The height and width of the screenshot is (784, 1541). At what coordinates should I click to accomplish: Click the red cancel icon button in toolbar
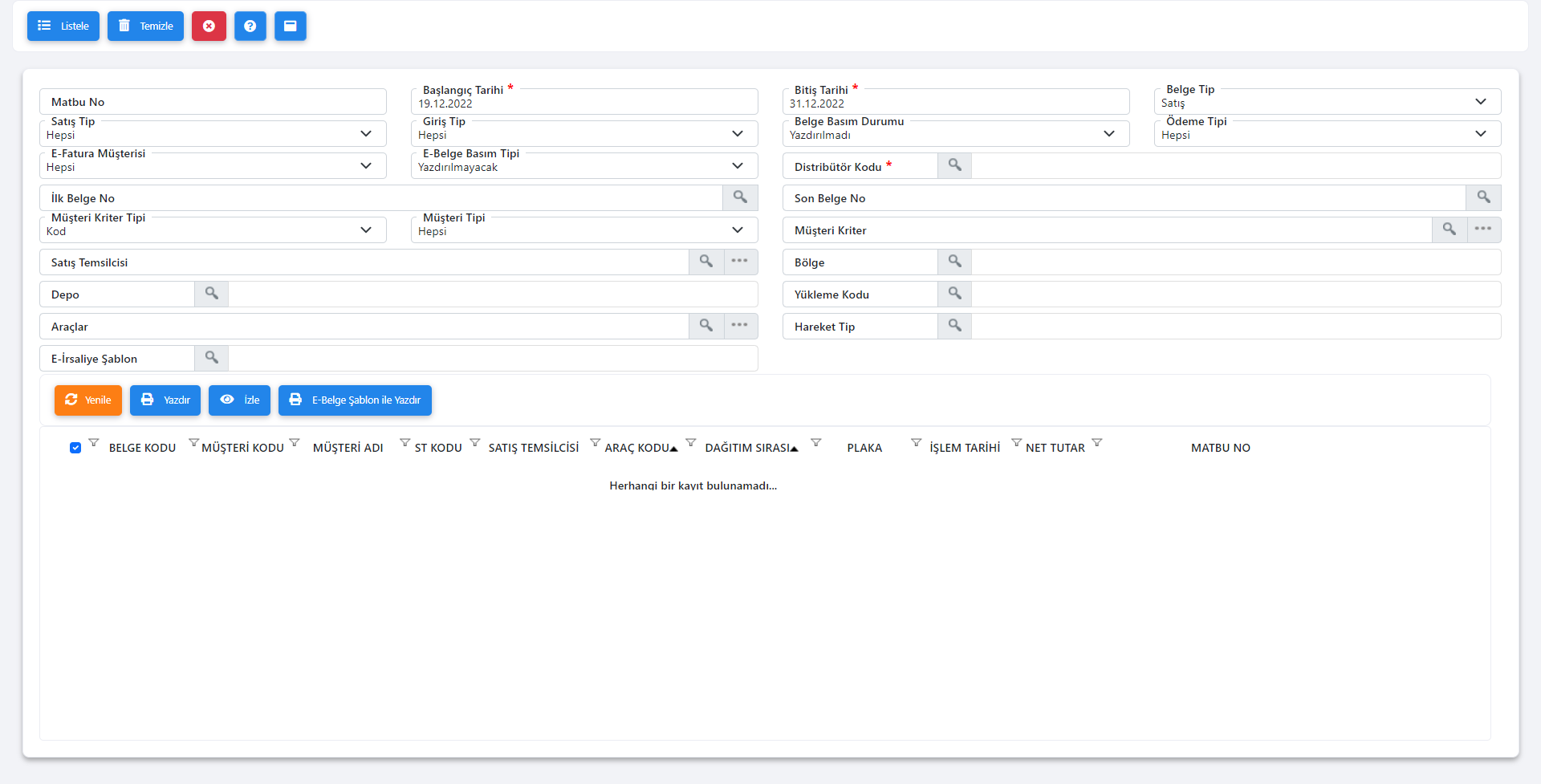[x=209, y=26]
